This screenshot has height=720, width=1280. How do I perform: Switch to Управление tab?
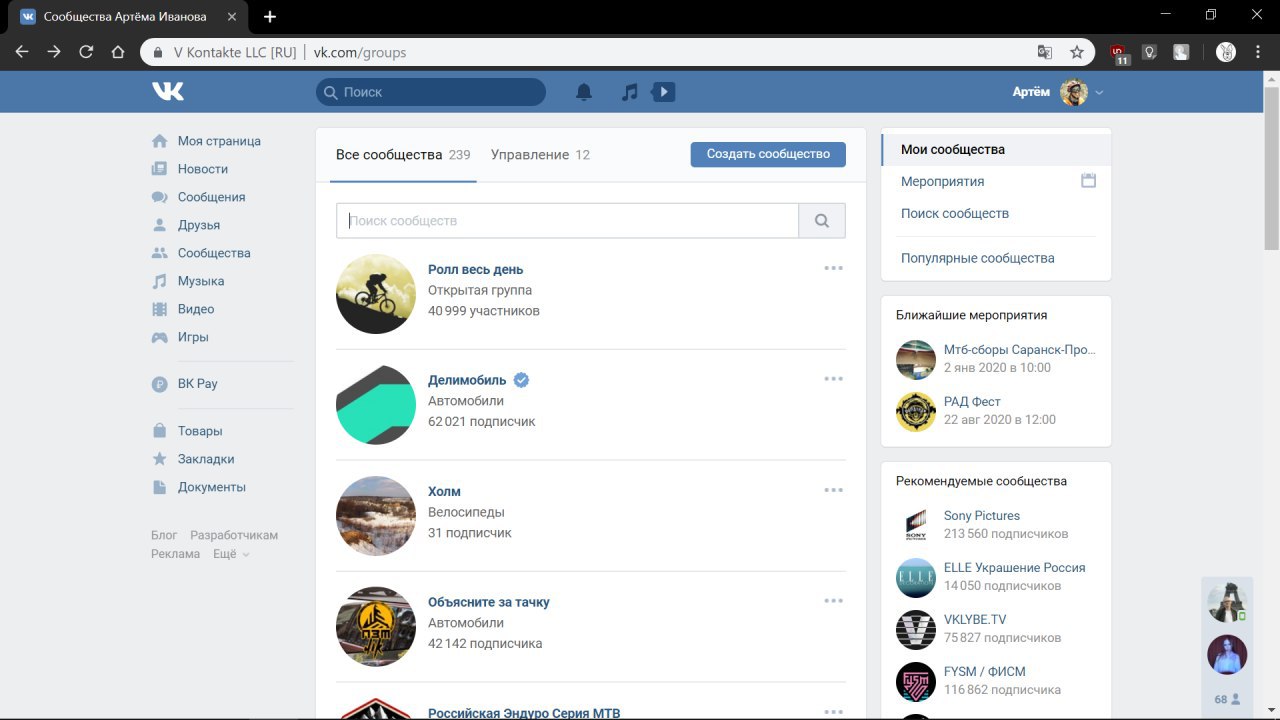click(x=540, y=155)
